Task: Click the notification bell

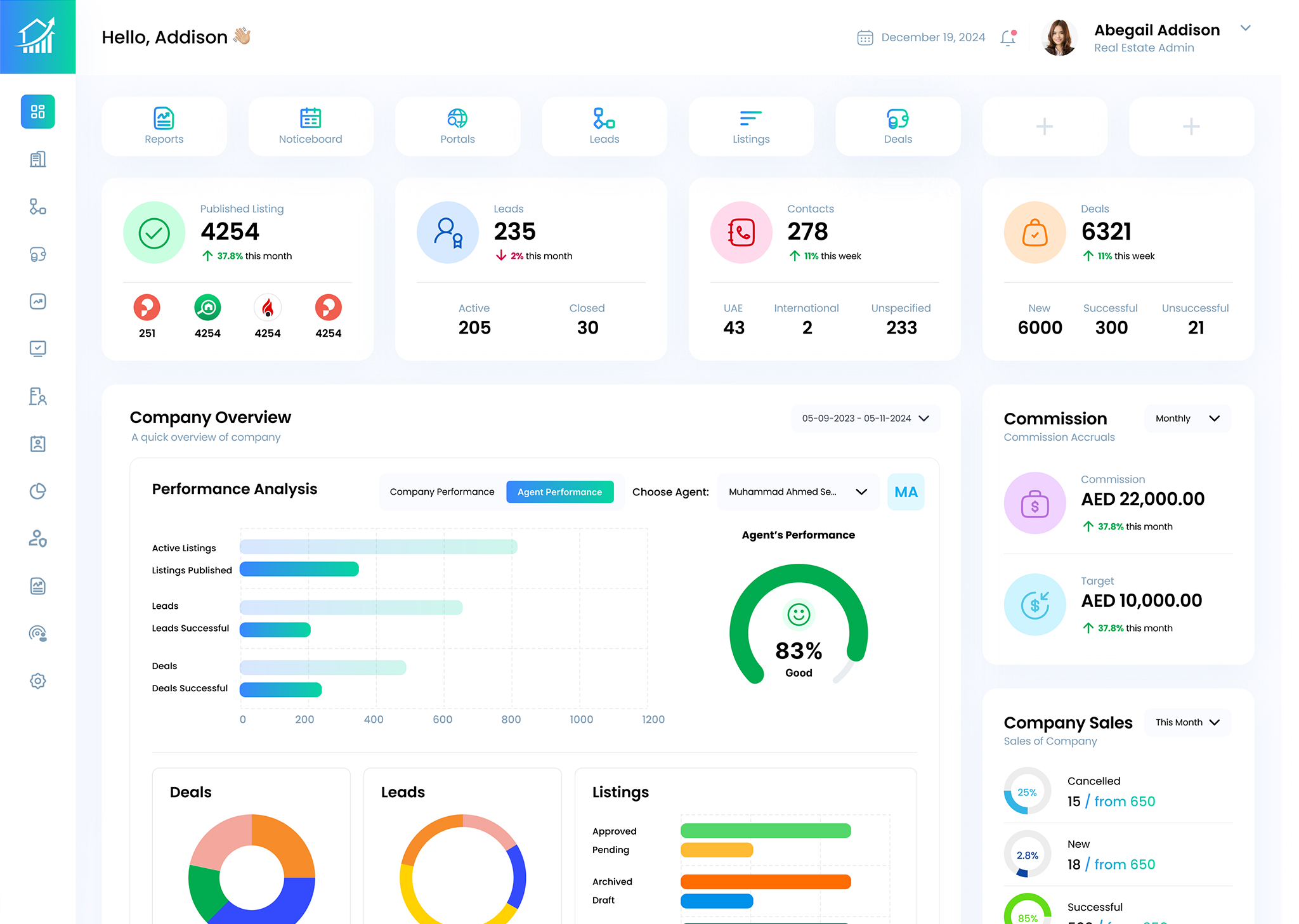Action: (x=1008, y=37)
